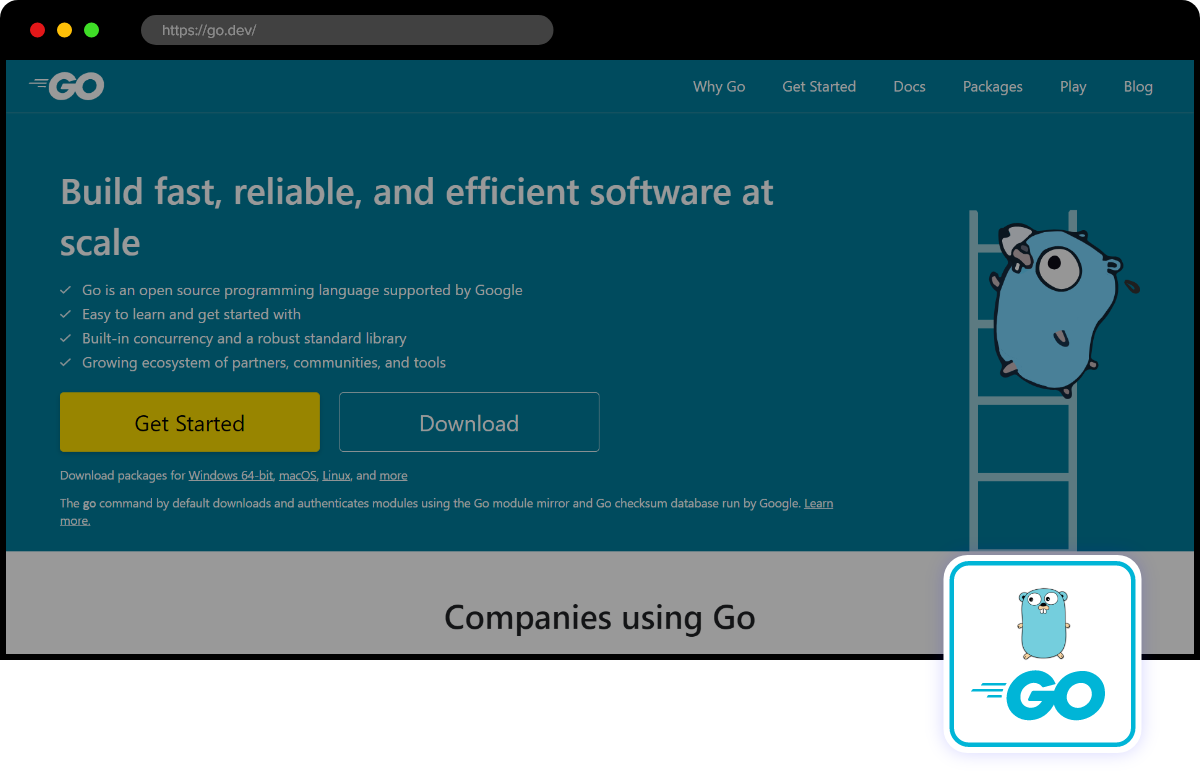Viewport: 1200px width, 773px height.
Task: Open the Packages navigation item
Action: (992, 87)
